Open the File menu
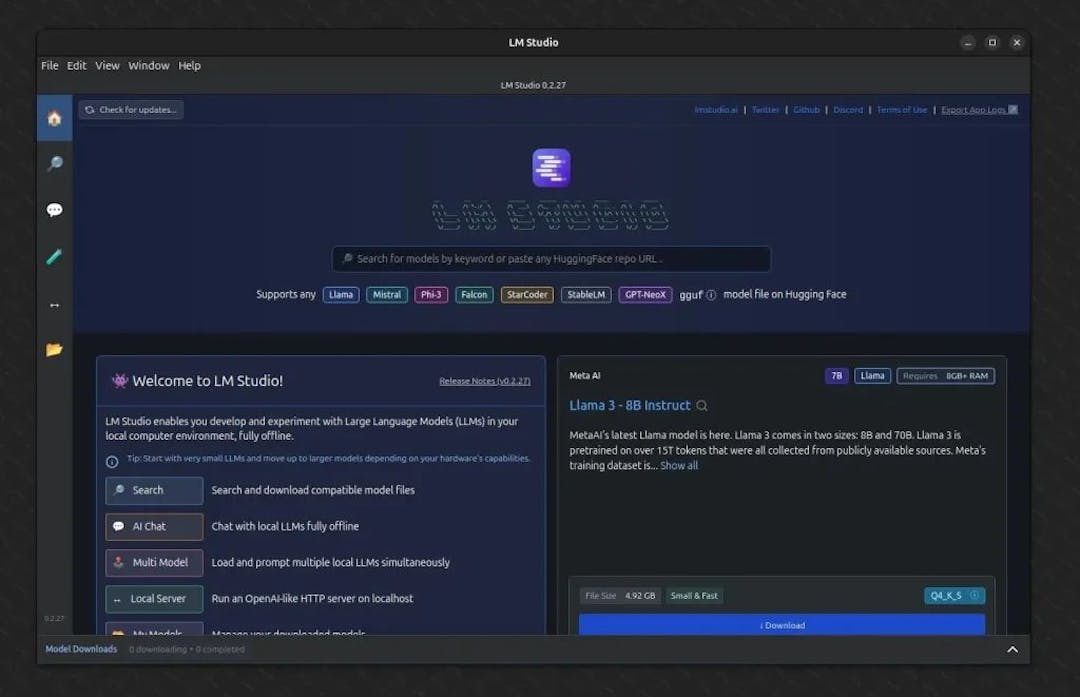 coord(50,66)
